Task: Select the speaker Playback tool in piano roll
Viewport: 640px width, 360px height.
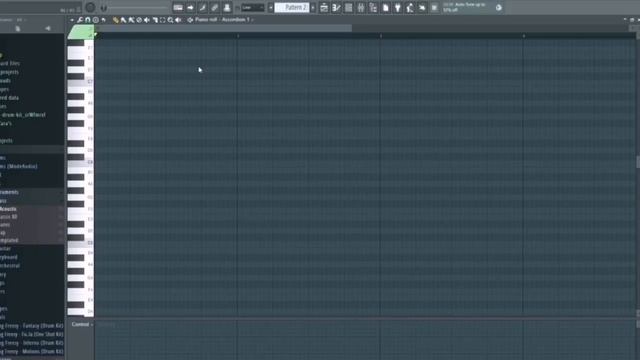Action: pyautogui.click(x=178, y=20)
